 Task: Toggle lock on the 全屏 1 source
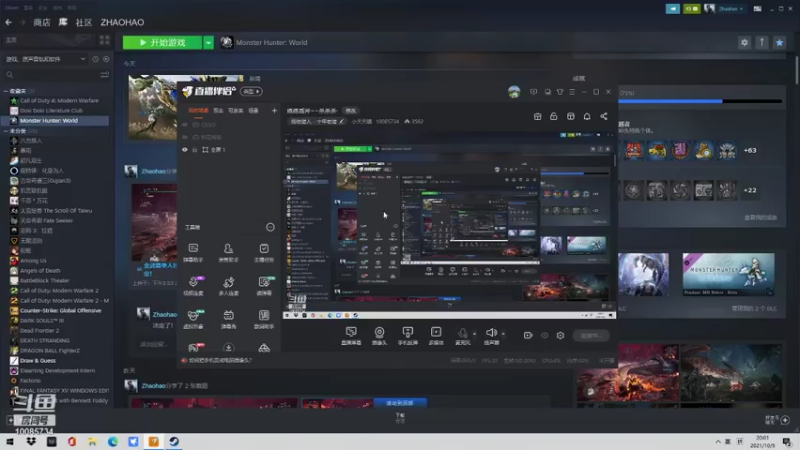click(x=194, y=149)
